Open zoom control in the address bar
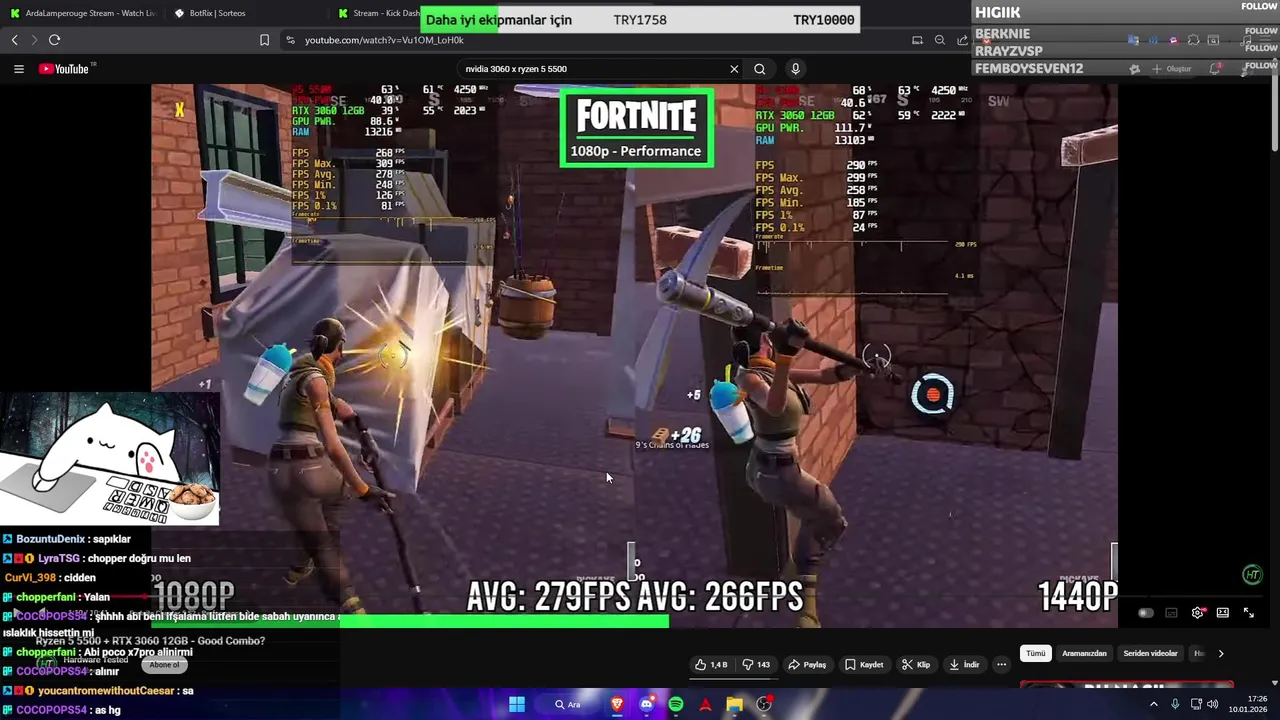The width and height of the screenshot is (1280, 720). point(940,40)
